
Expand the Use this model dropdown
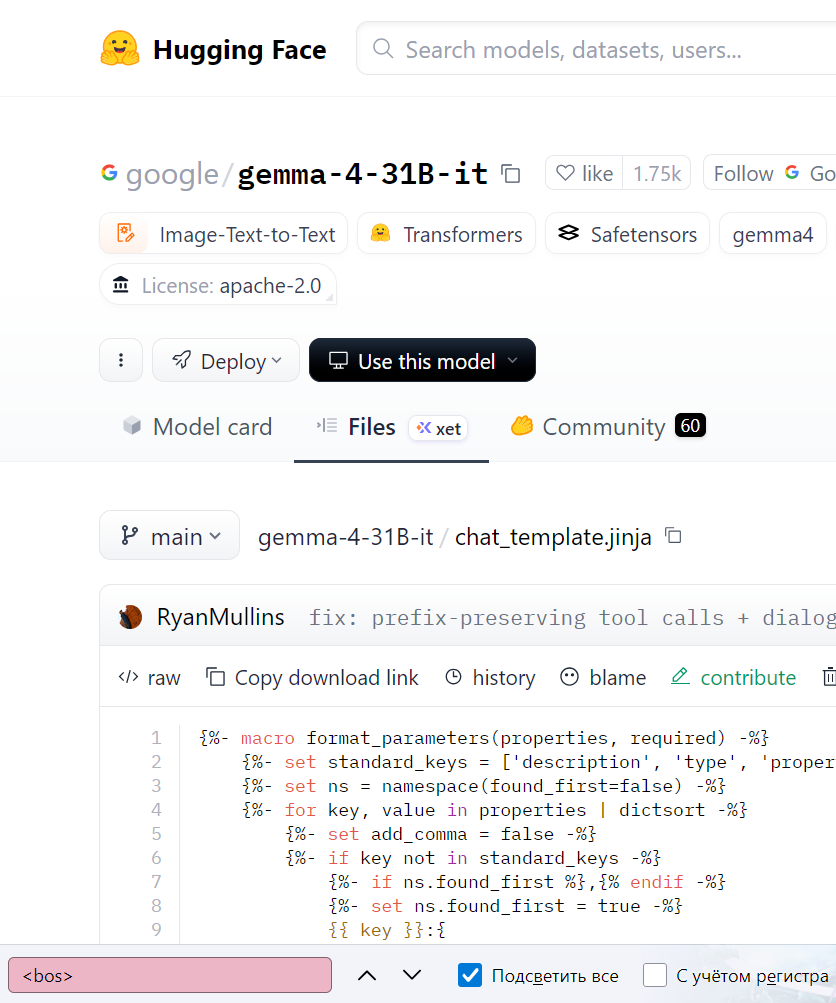[422, 360]
